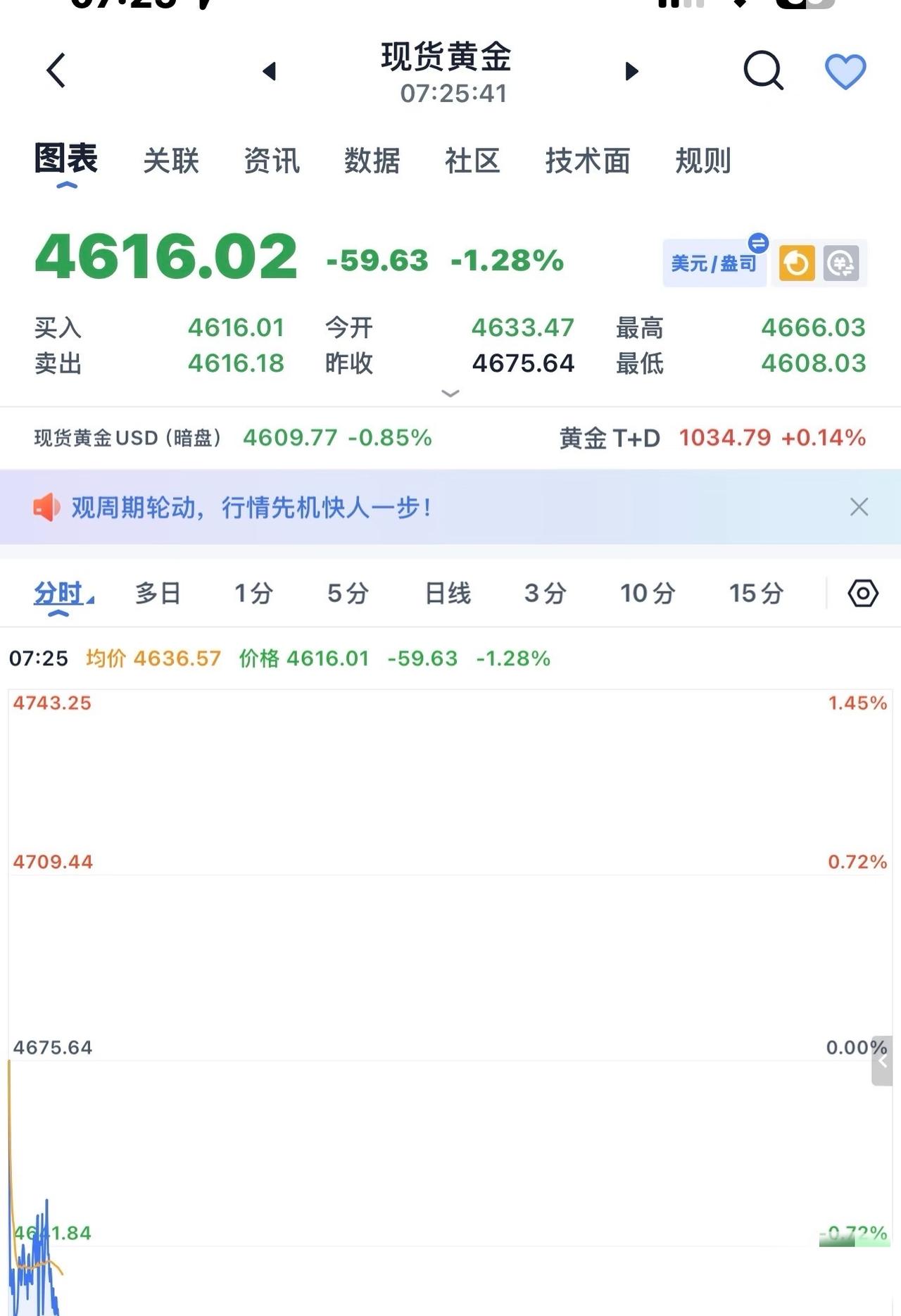Select the 10分 chart period
The height and width of the screenshot is (1316, 901).
pyautogui.click(x=648, y=594)
